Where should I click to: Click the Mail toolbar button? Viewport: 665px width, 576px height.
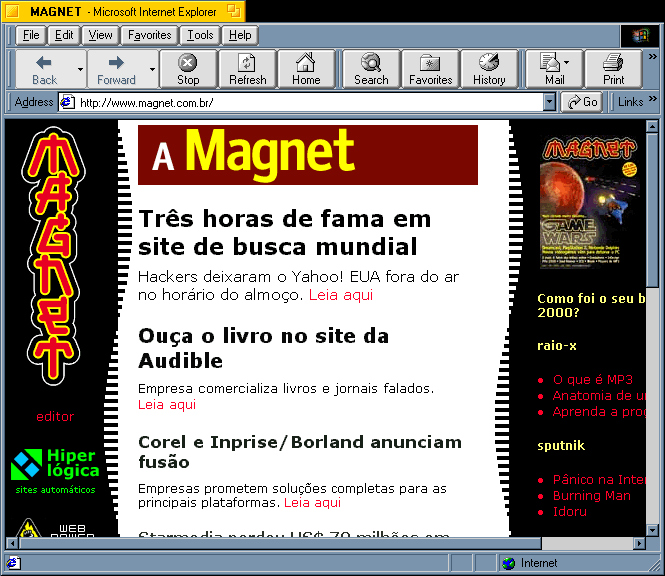tap(554, 69)
